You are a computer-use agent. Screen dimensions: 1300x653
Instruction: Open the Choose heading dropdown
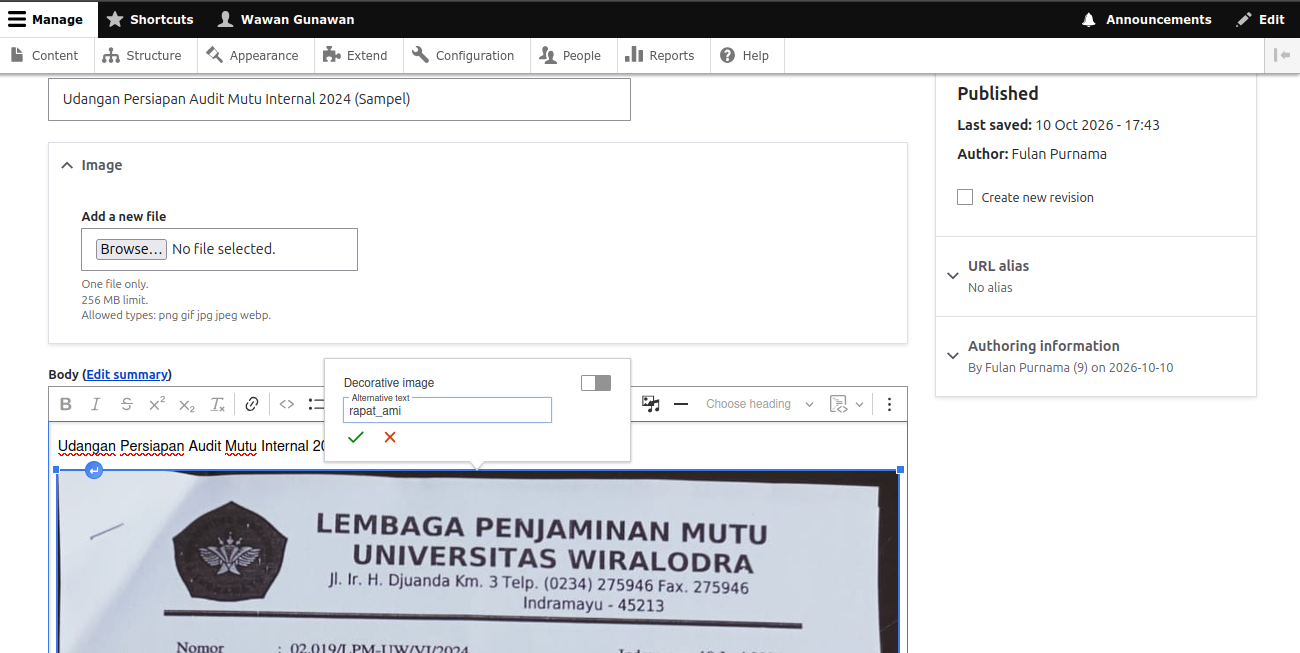(x=759, y=404)
